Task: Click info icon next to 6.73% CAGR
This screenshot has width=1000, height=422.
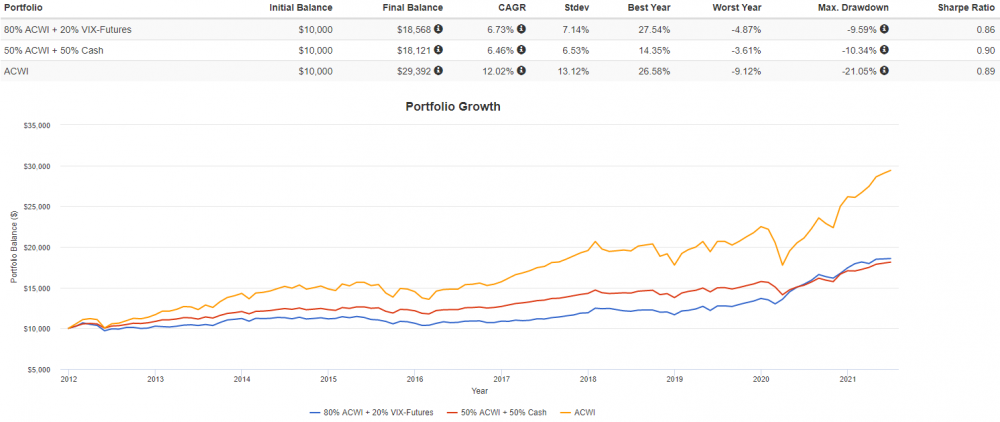Action: pos(521,30)
